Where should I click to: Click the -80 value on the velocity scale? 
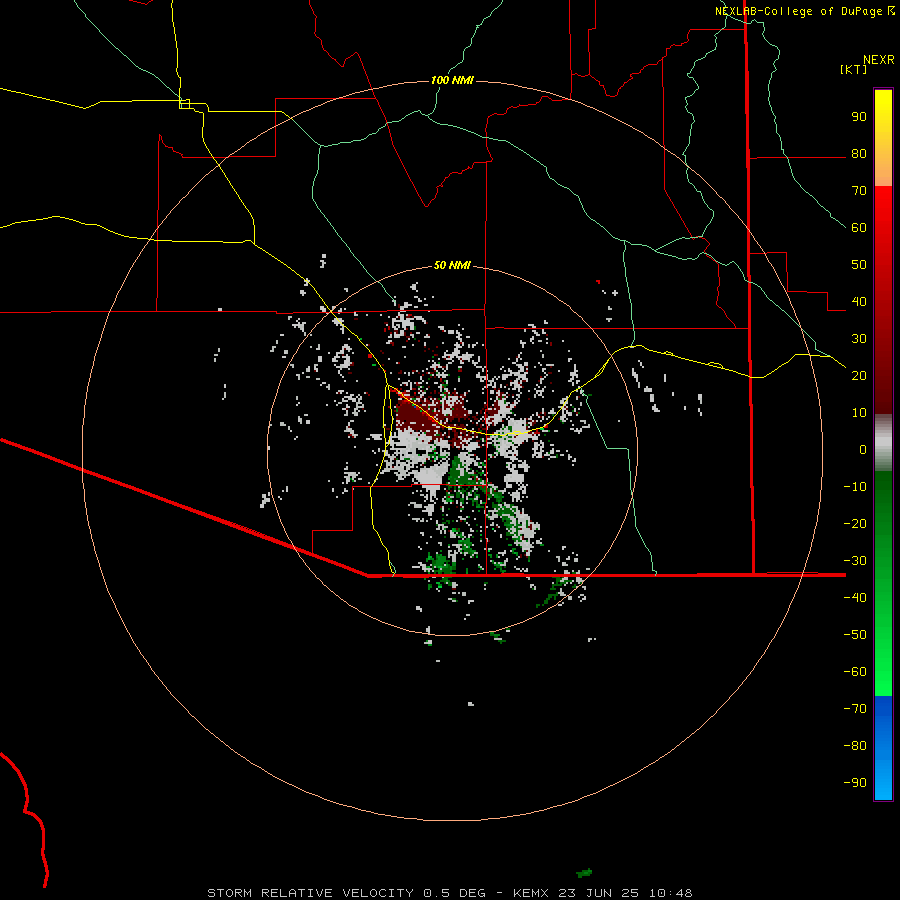[855, 746]
